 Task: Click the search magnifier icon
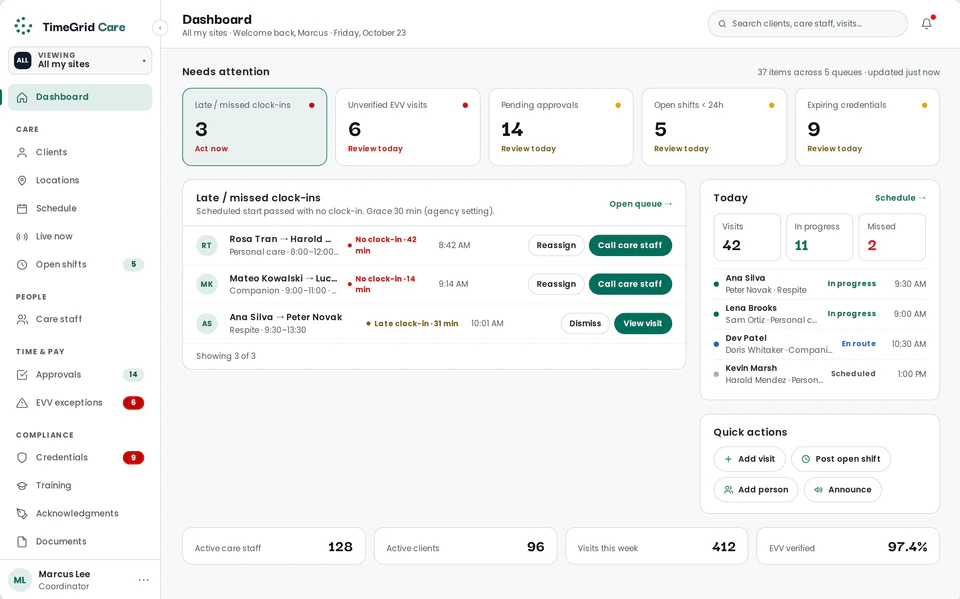point(722,24)
